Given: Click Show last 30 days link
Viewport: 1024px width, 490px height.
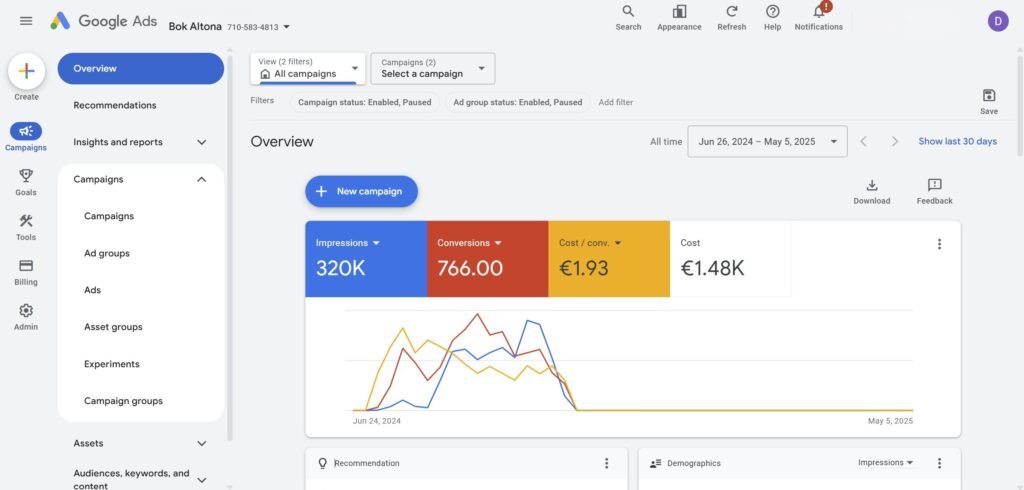Looking at the screenshot, I should [957, 141].
